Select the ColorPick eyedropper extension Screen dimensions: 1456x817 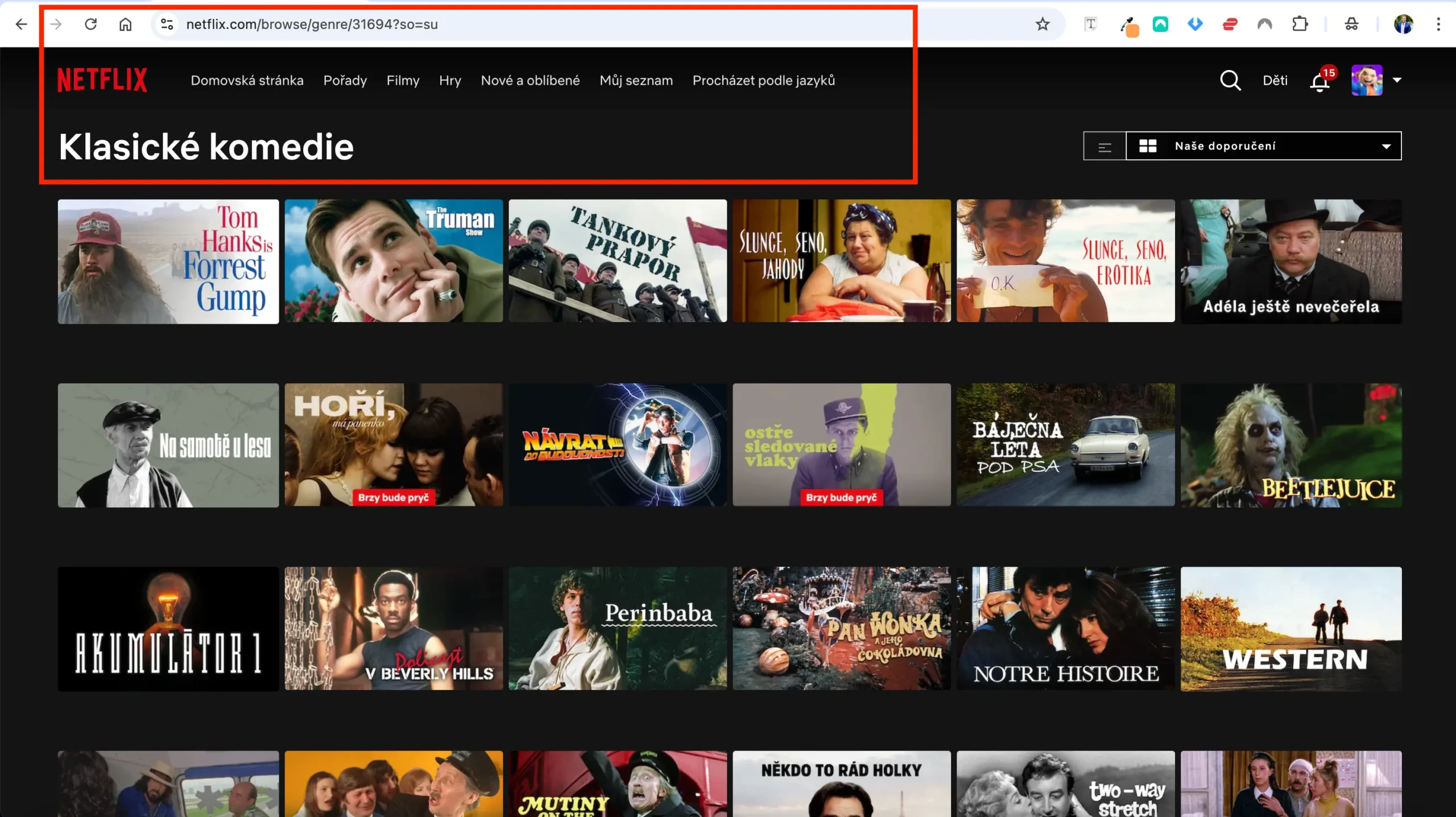coord(1128,24)
